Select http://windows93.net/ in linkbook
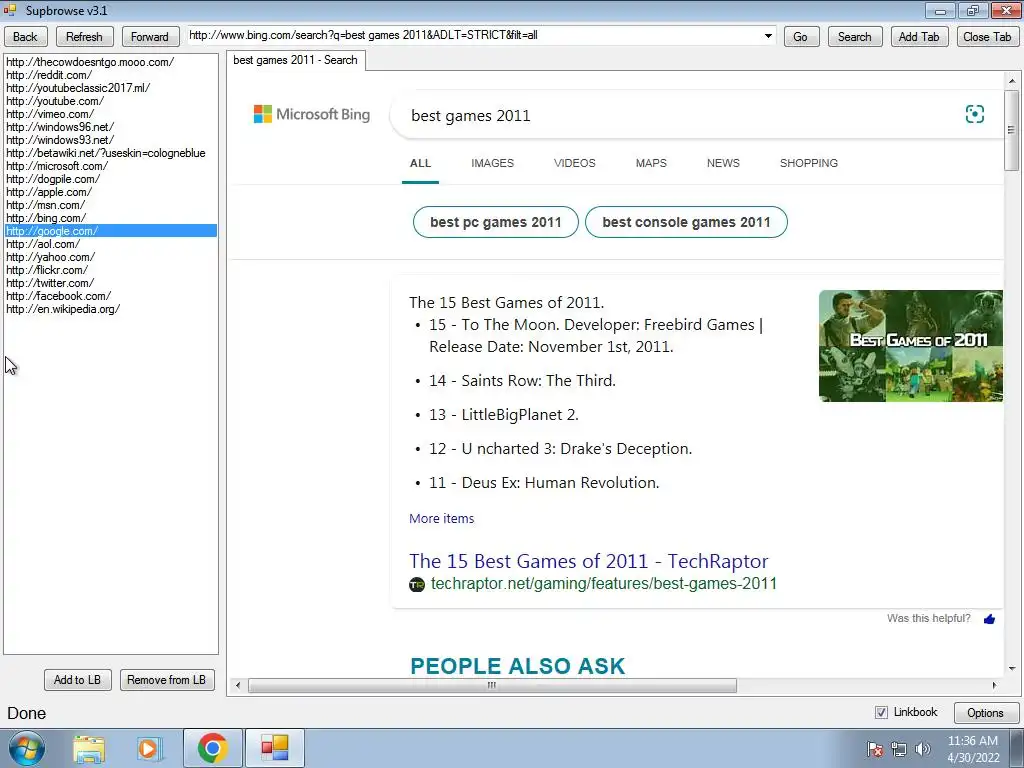This screenshot has height=768, width=1024. pos(60,140)
